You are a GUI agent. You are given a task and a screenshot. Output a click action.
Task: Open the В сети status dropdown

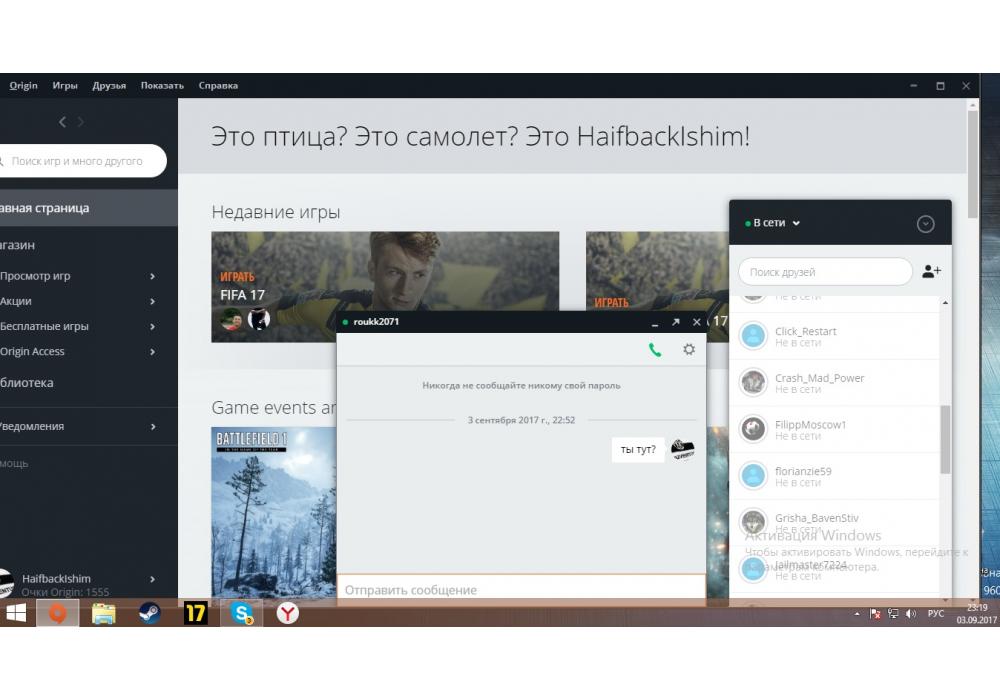point(773,223)
